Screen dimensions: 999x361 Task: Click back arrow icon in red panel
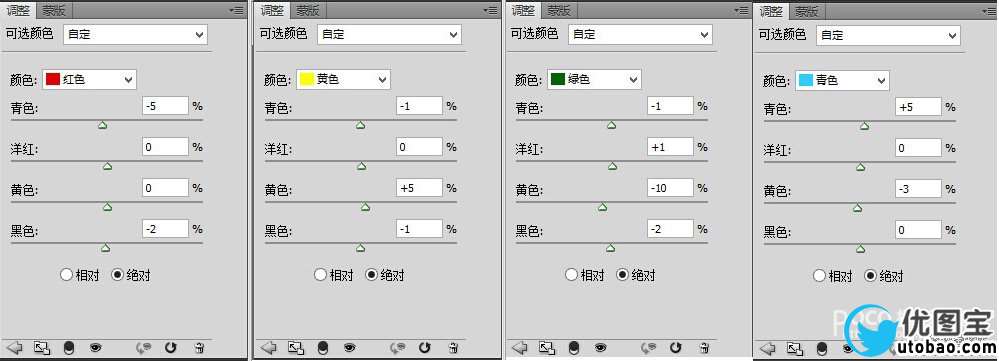pyautogui.click(x=15, y=348)
